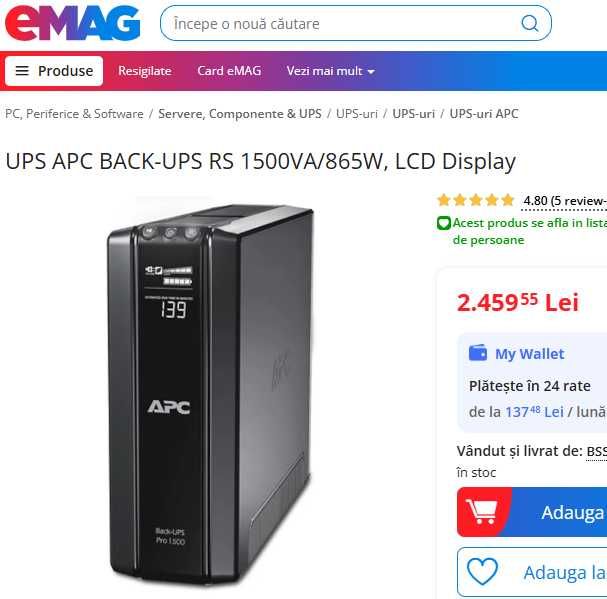Open the PC, Periferice & Software breadcrumb
The width and height of the screenshot is (607, 599).
[x=74, y=114]
